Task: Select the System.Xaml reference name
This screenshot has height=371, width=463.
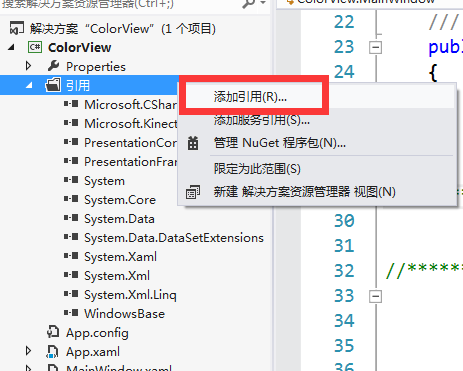Action: pos(120,257)
